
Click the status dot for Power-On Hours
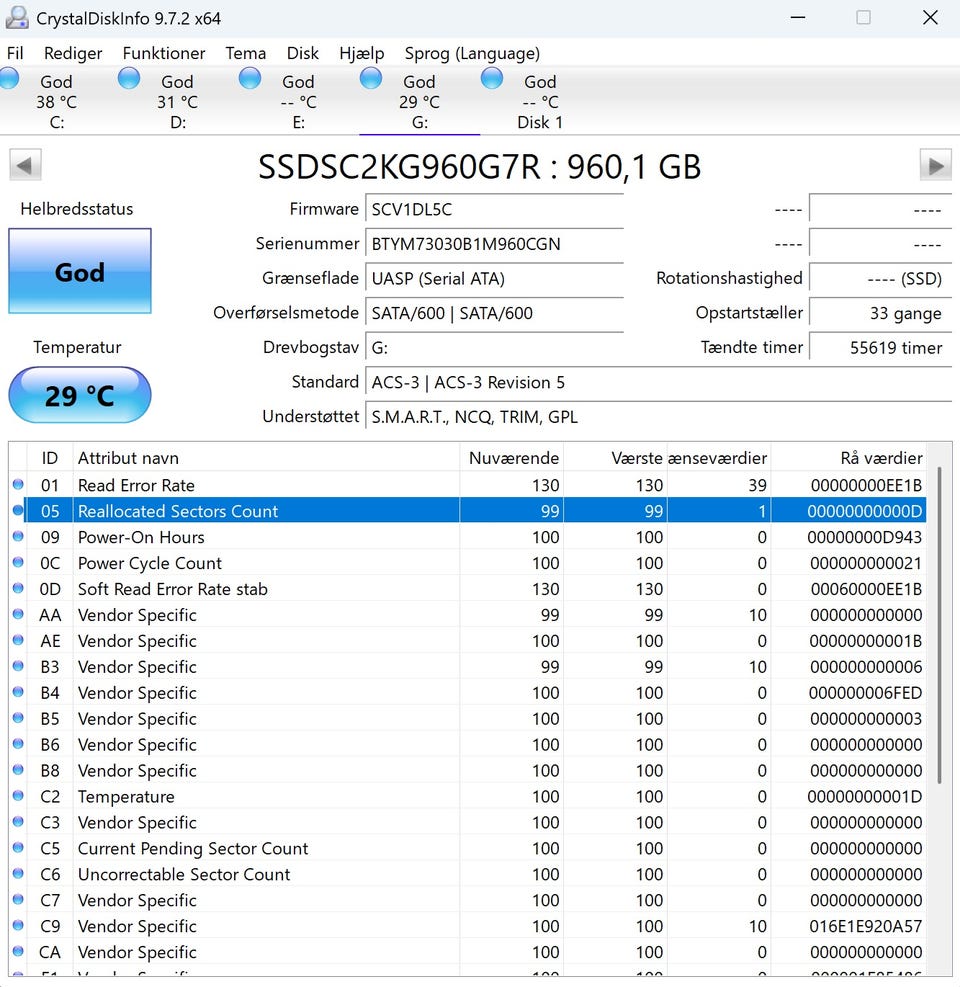[18, 536]
